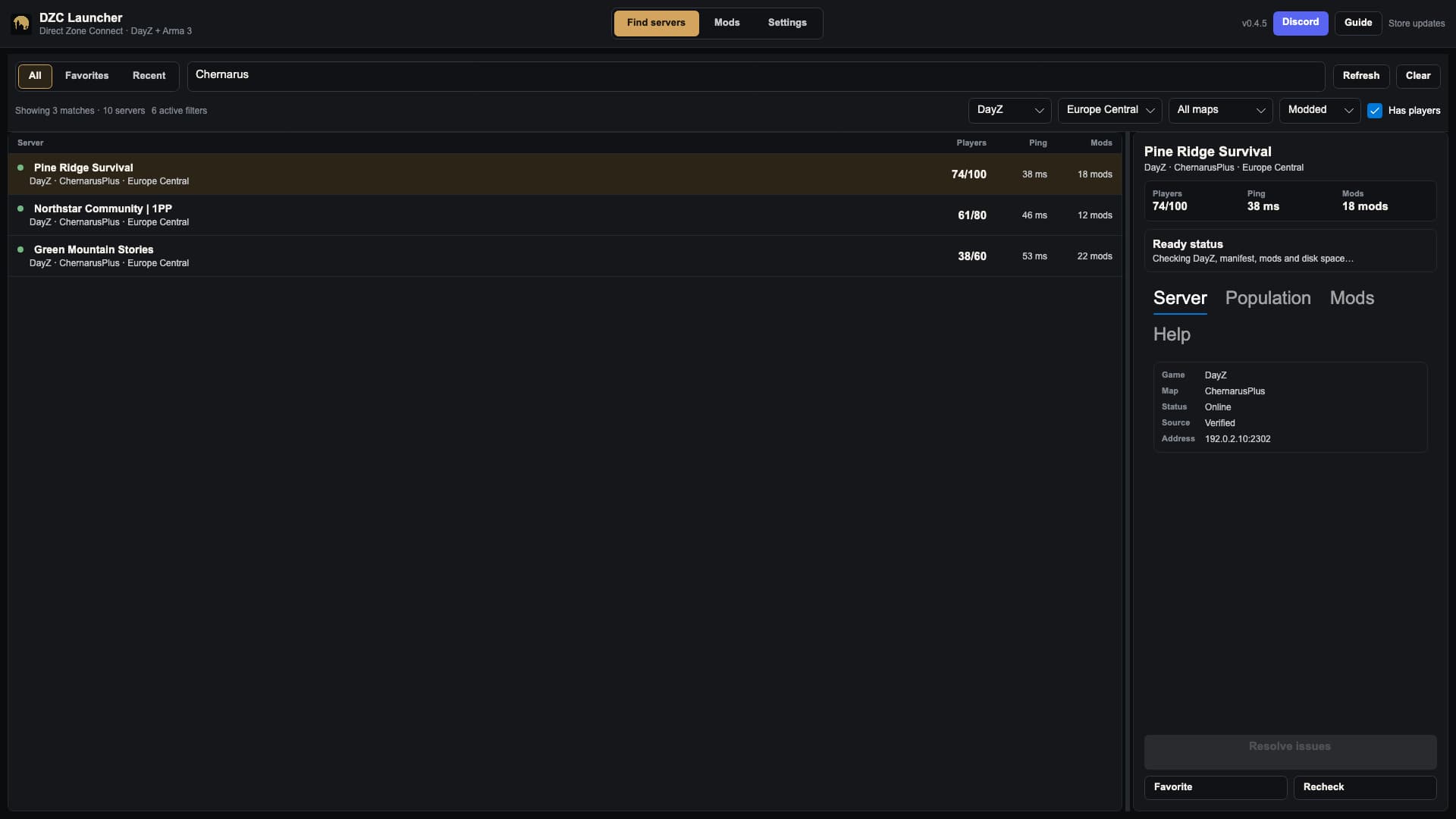This screenshot has width=1456, height=819.
Task: Click the Recheck button
Action: tap(1365, 787)
